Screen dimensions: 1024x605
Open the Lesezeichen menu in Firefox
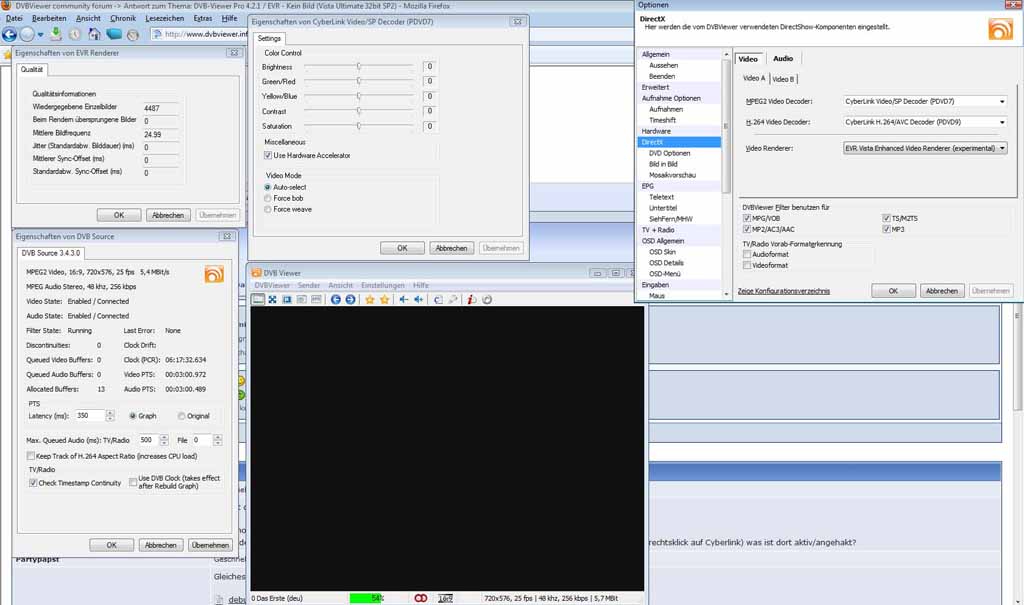pyautogui.click(x=165, y=18)
